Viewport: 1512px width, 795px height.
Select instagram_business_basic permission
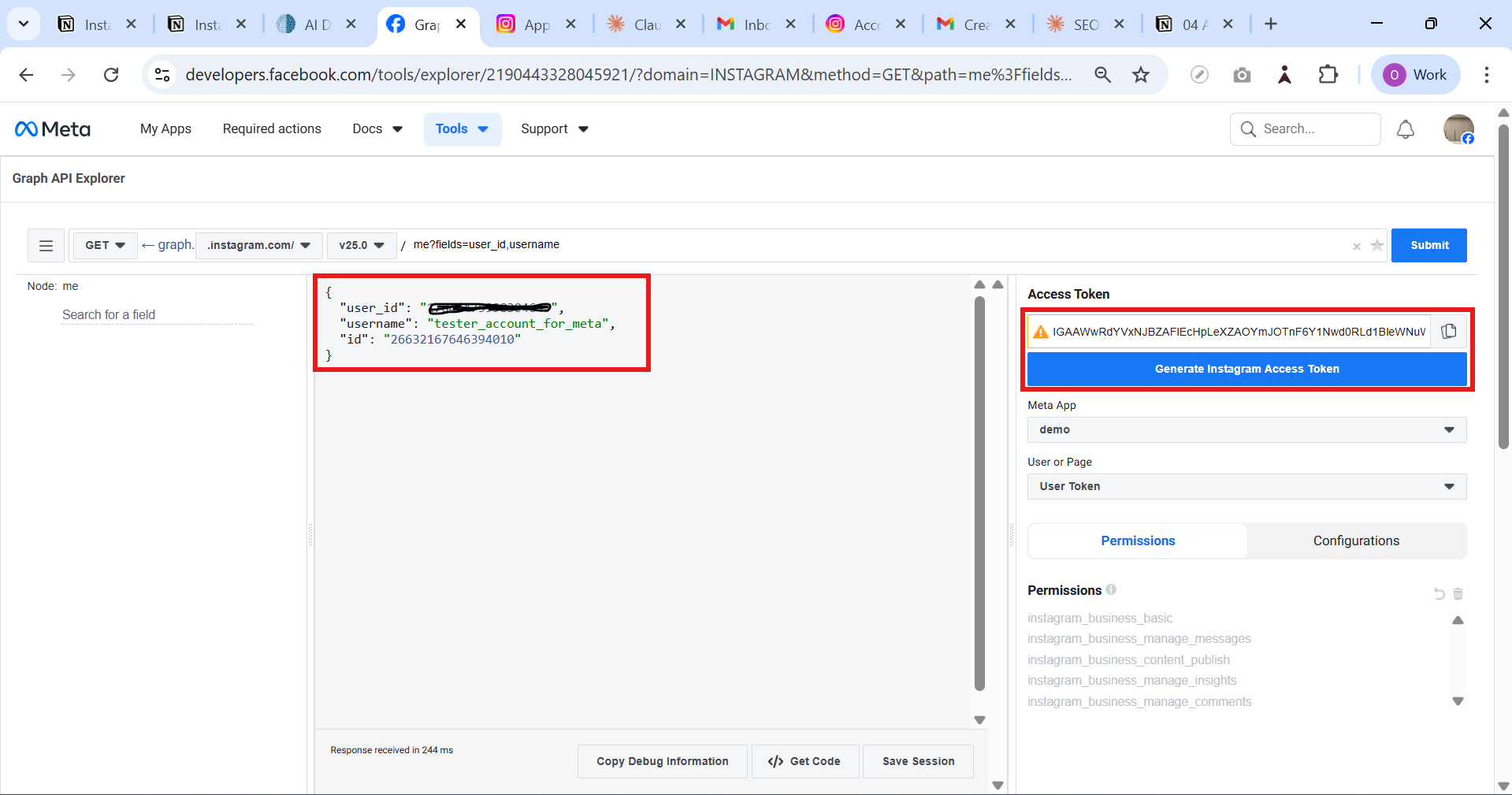tap(1100, 619)
